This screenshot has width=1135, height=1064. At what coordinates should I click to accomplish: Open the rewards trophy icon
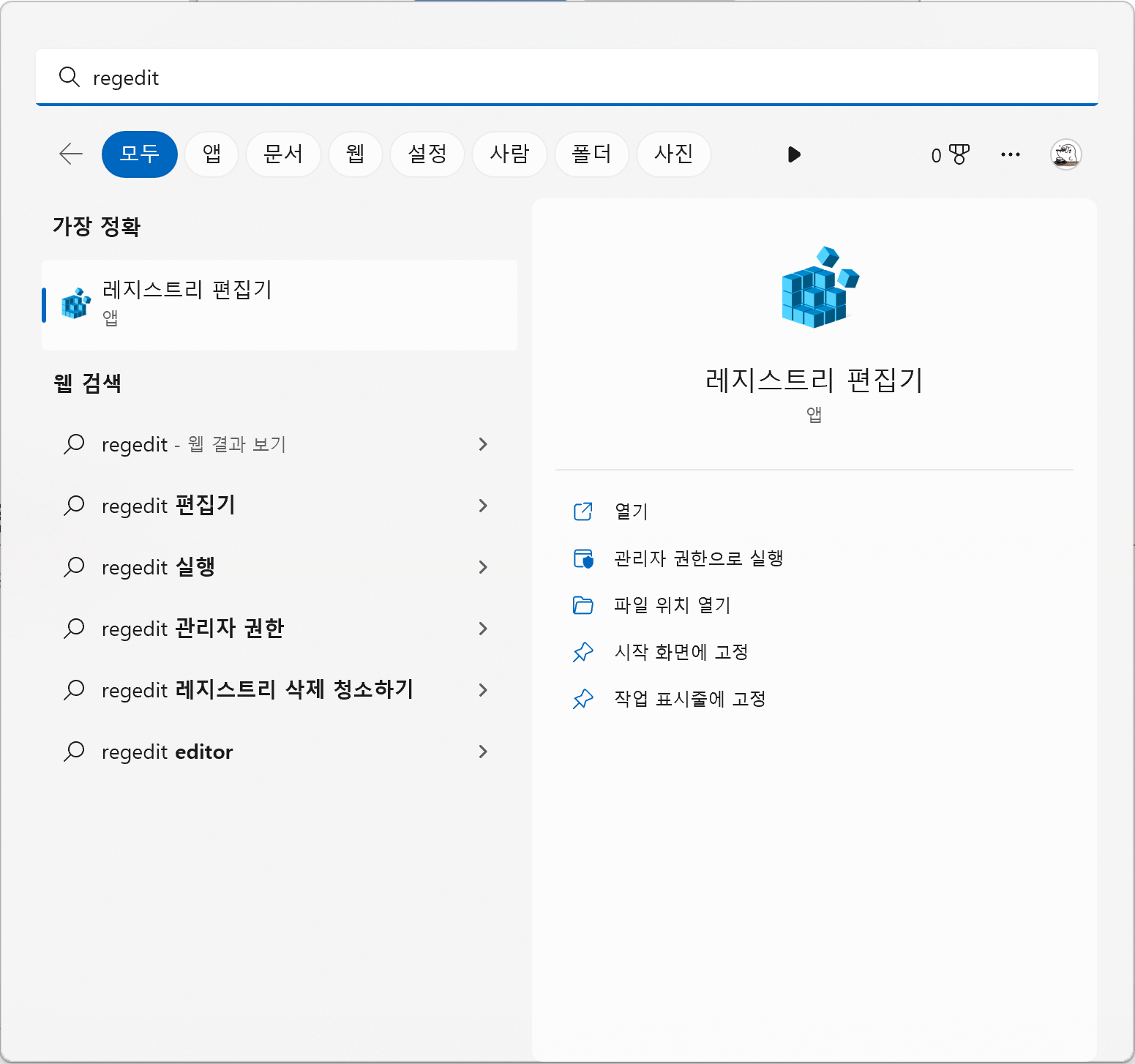[x=959, y=154]
